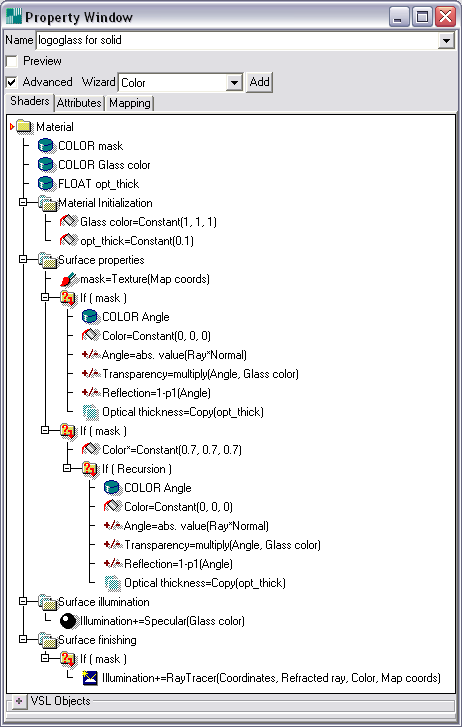The height and width of the screenshot is (727, 462).
Task: Click the Add button
Action: (x=259, y=83)
